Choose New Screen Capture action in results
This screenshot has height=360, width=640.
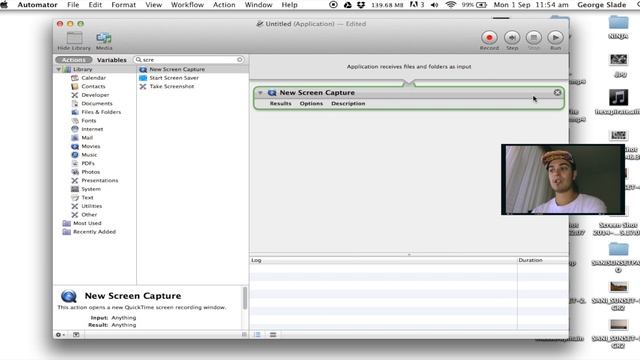coord(177,69)
